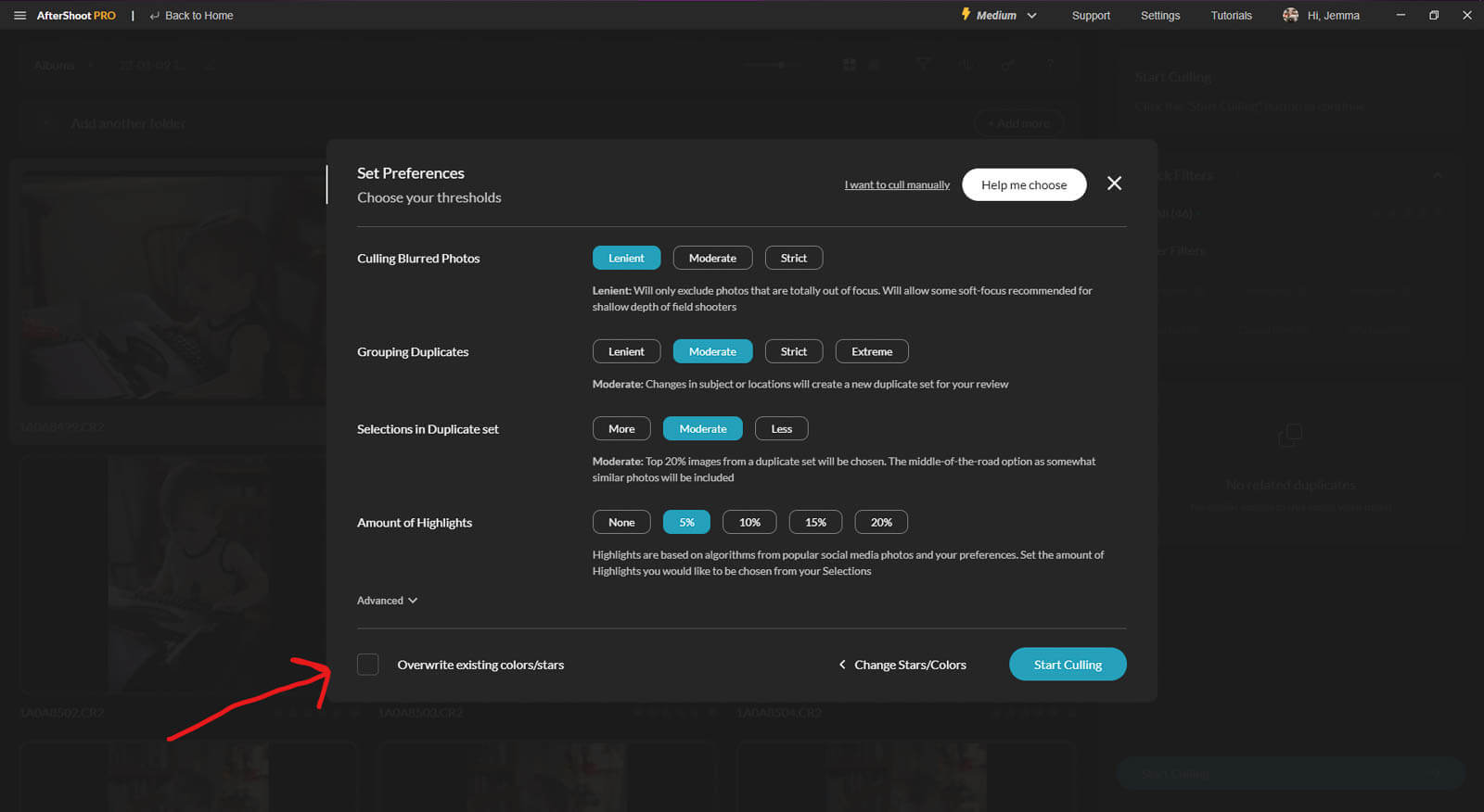Select Strict for Culling Blurred Photos
The height and width of the screenshot is (812, 1484).
pos(793,258)
